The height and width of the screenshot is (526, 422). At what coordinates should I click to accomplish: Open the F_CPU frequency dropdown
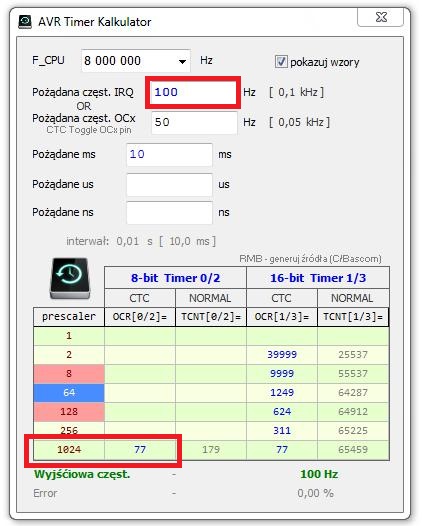tap(182, 61)
